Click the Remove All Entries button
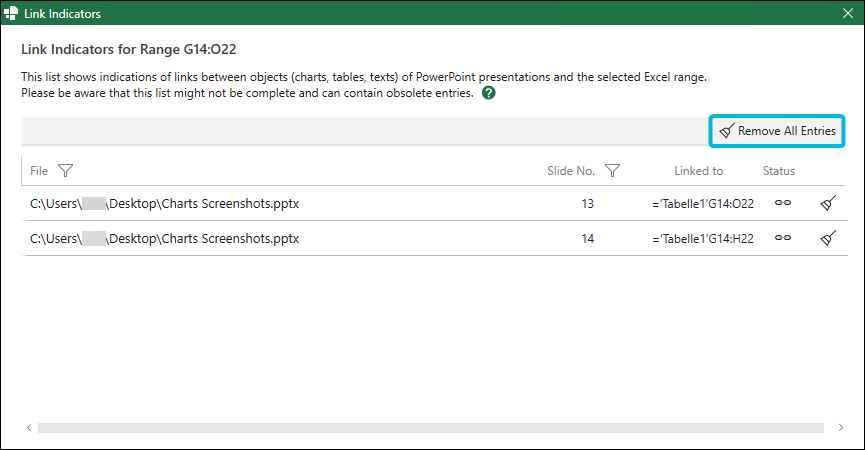Screen dimensions: 865x450 [777, 131]
